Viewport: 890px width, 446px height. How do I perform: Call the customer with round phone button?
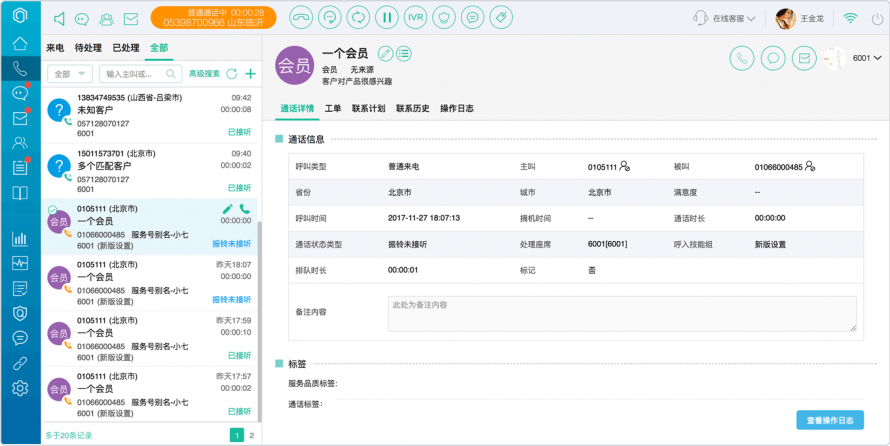pos(742,58)
